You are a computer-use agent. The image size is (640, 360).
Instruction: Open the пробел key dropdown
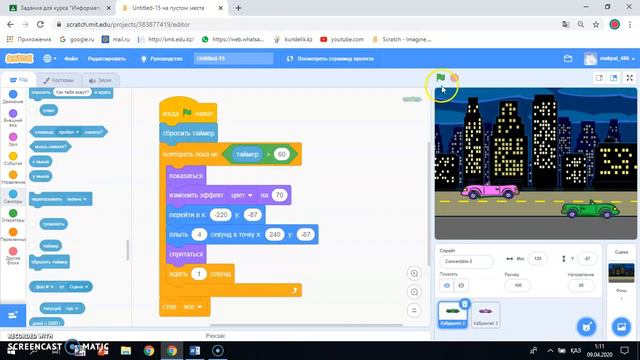click(68, 132)
